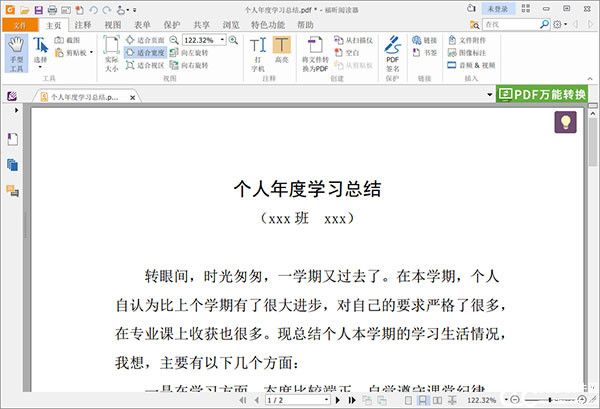Click the Select text tool icon
Image resolution: width=600 pixels, height=409 pixels.
click(40, 45)
